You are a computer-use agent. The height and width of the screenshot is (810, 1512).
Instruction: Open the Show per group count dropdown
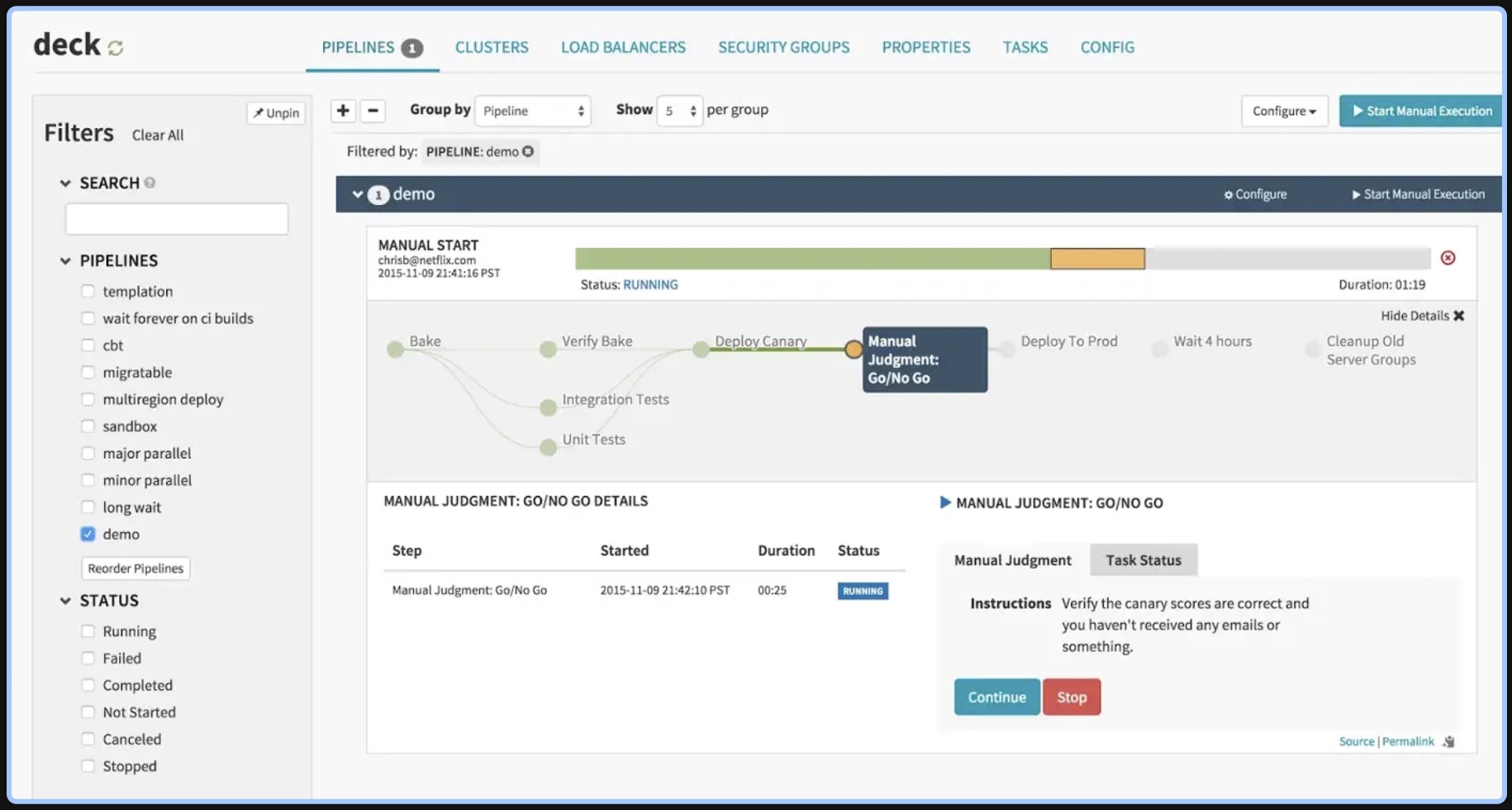point(679,111)
